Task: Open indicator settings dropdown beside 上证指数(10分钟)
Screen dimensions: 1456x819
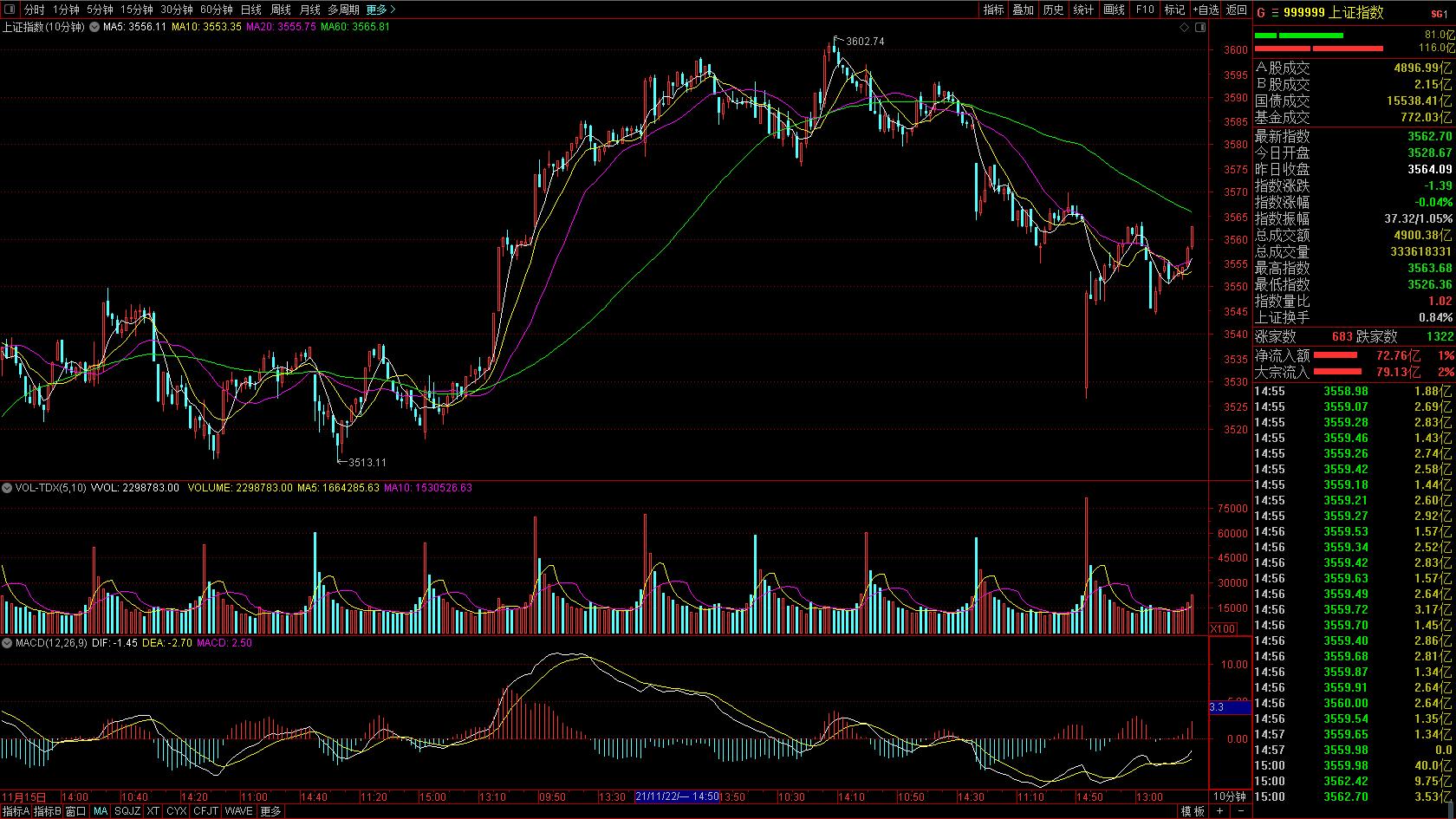Action: coord(94,27)
